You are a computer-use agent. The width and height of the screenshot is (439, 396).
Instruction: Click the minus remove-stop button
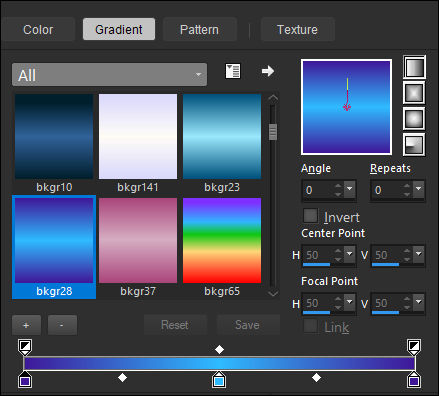click(x=62, y=325)
